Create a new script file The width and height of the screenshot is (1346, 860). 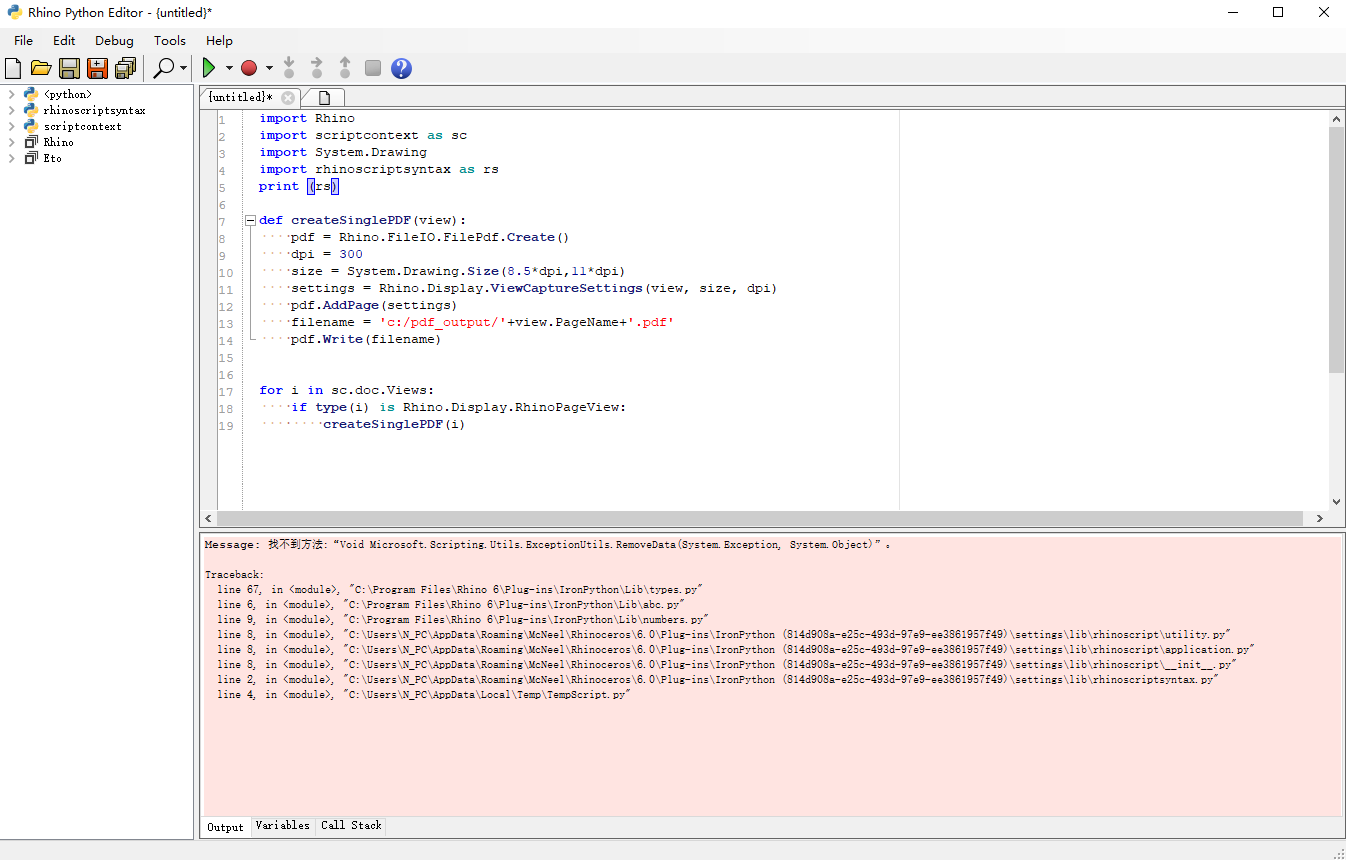[x=13, y=68]
